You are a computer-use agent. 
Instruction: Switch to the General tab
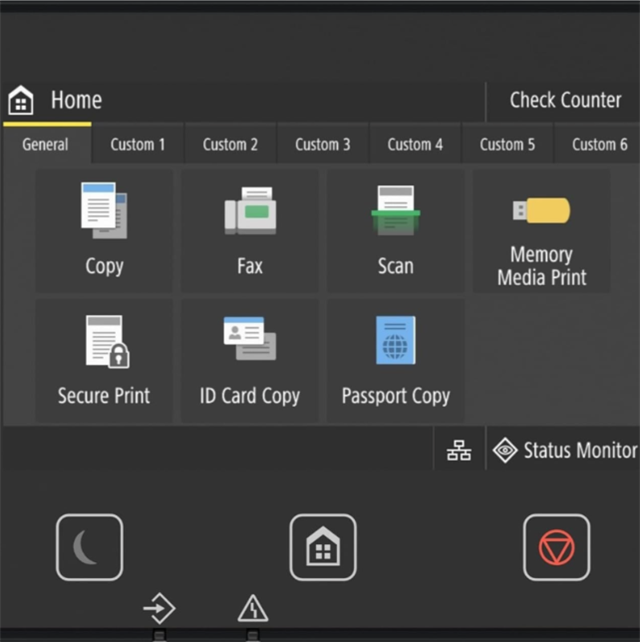click(x=46, y=144)
